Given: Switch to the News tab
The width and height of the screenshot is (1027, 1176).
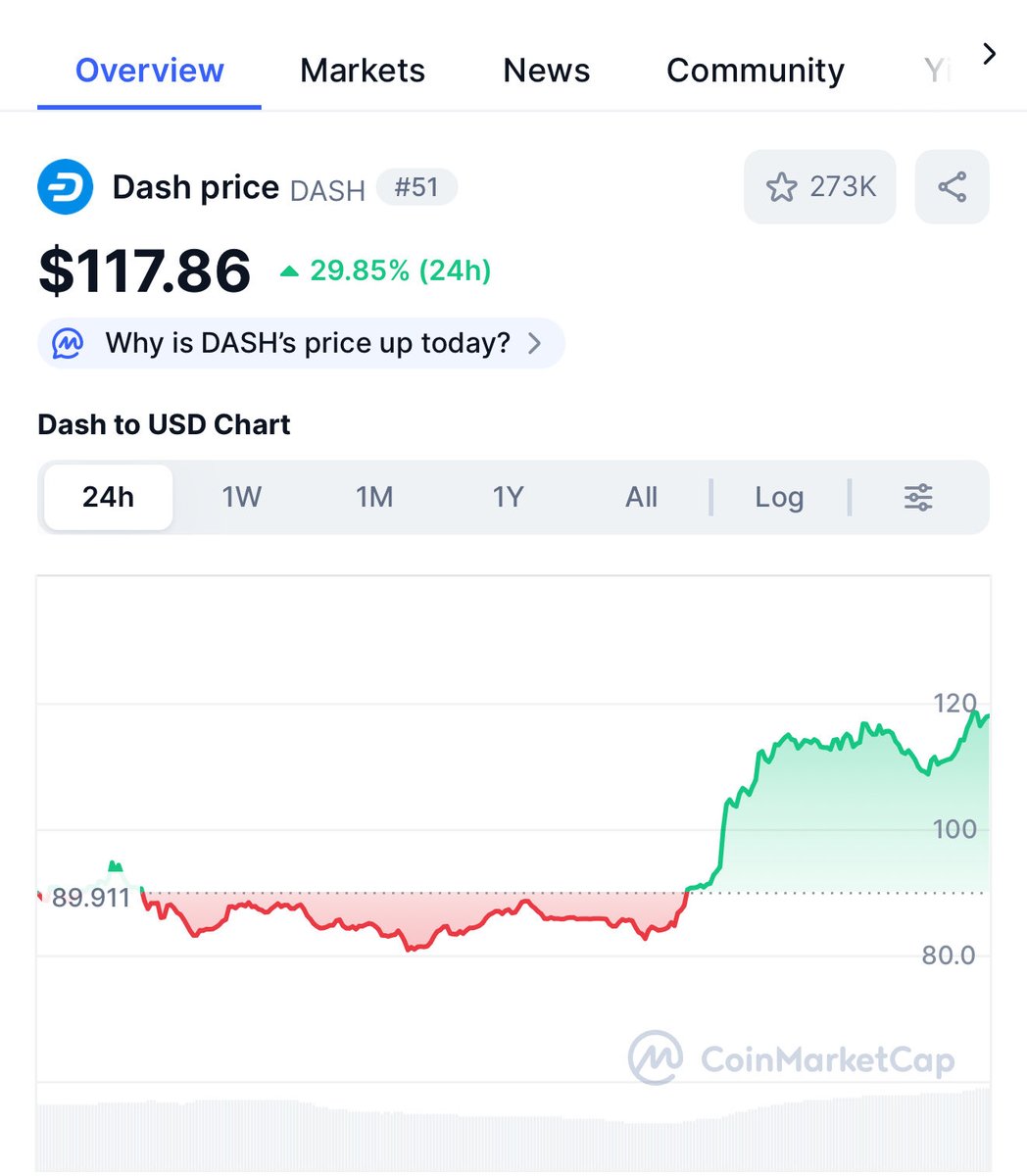Looking at the screenshot, I should point(547,71).
